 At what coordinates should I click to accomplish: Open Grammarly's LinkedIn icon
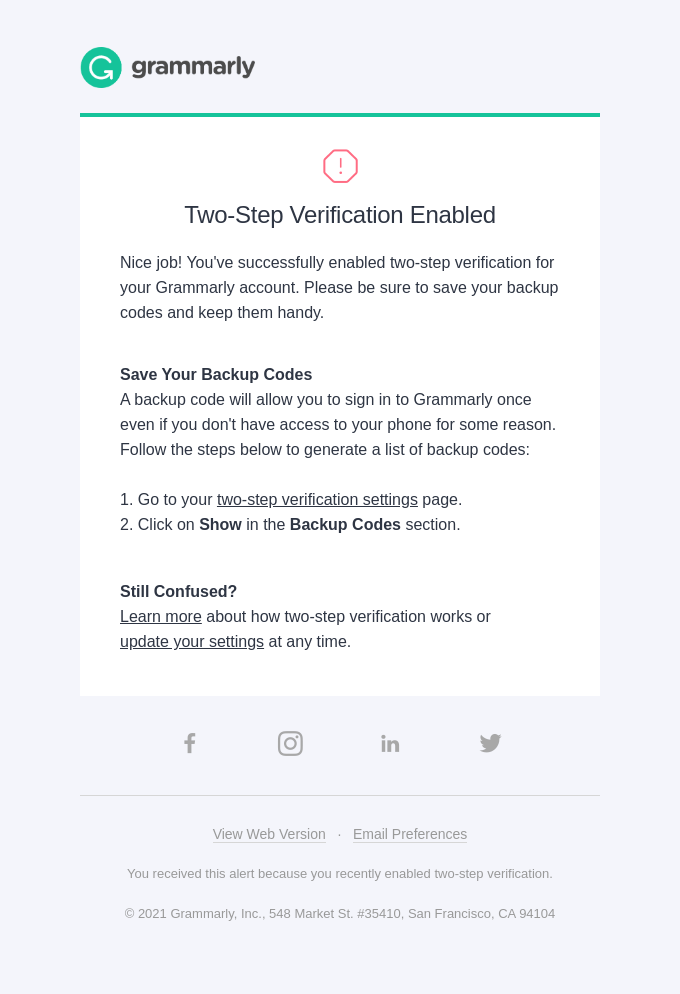pos(390,743)
